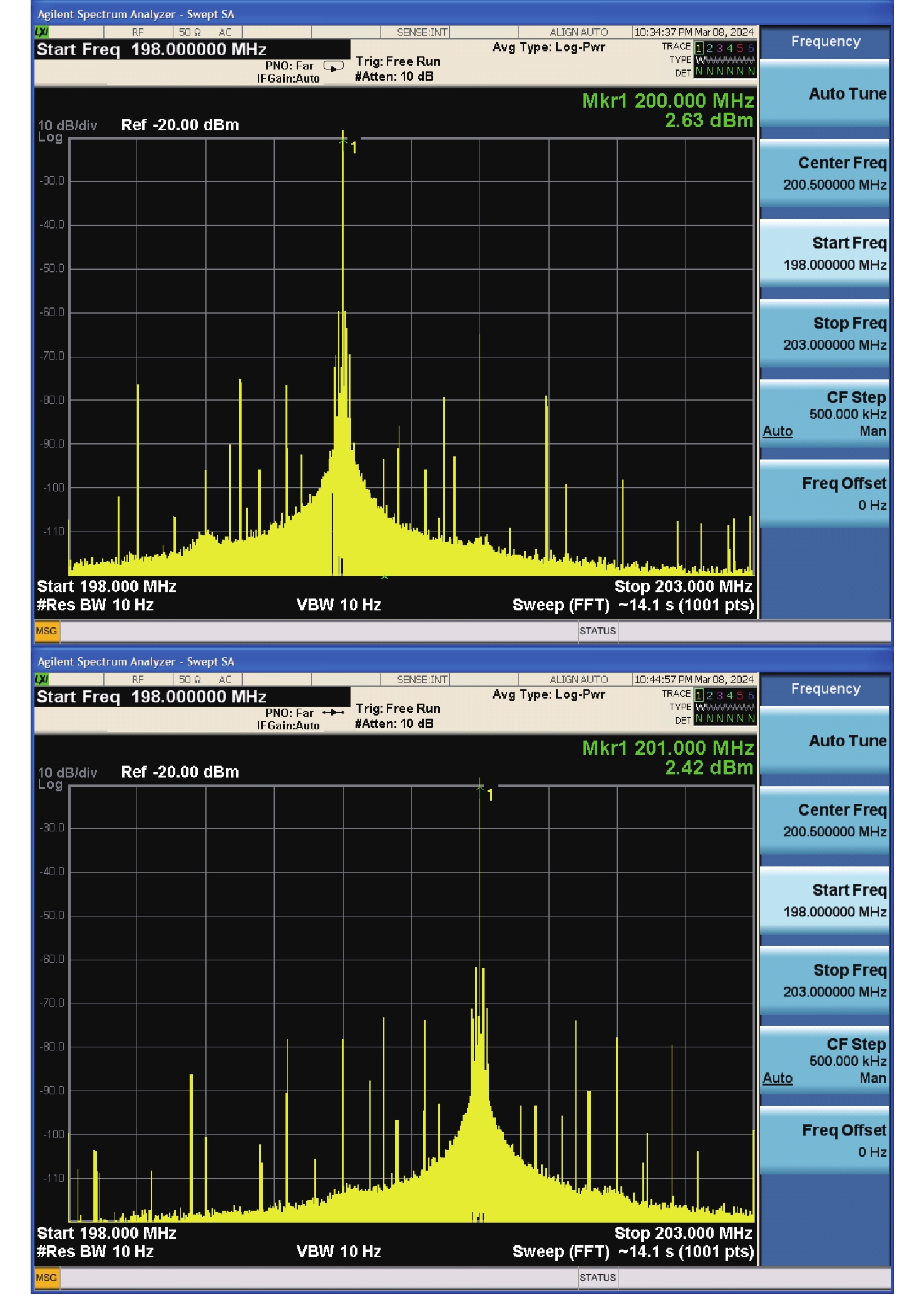Click marker 1 on the 200 MHz peak

(x=343, y=142)
